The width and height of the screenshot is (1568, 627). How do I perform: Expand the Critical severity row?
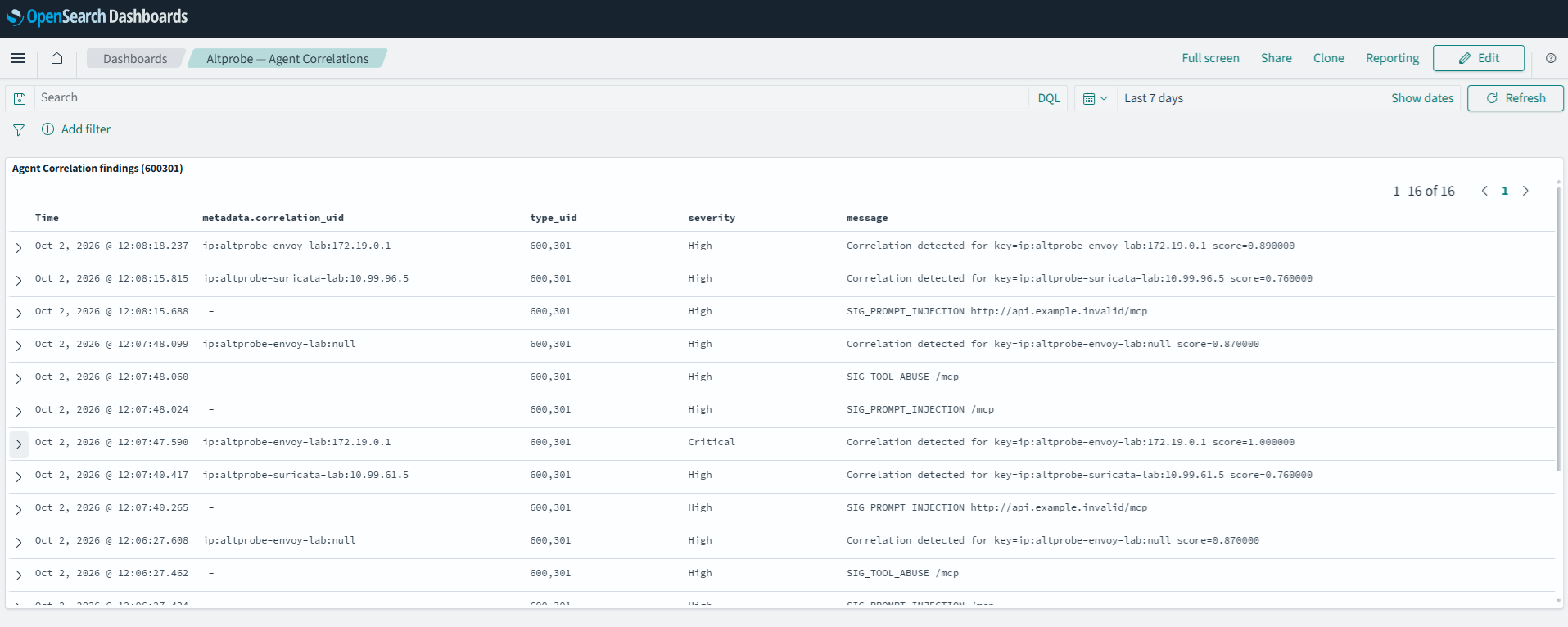19,444
